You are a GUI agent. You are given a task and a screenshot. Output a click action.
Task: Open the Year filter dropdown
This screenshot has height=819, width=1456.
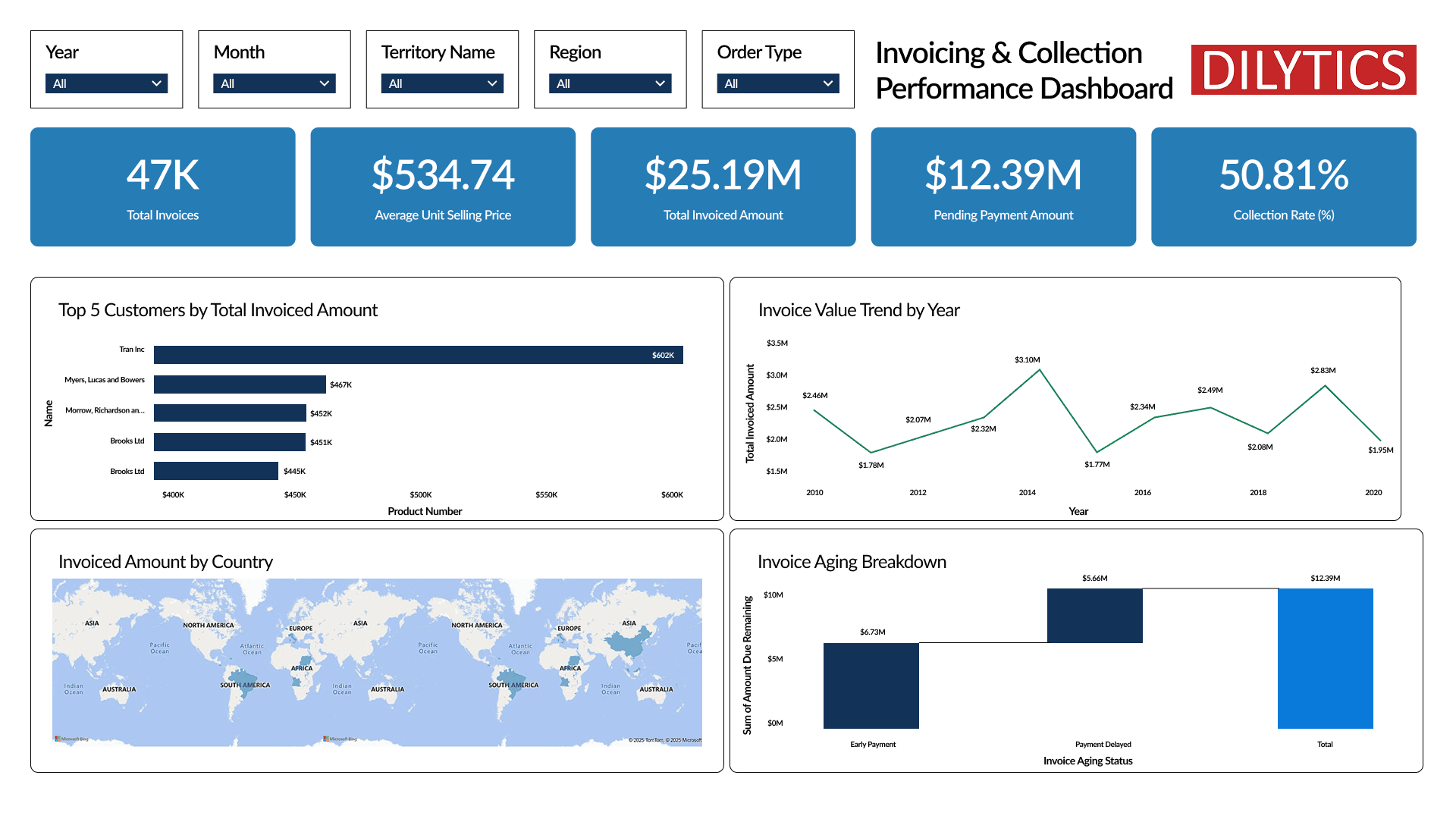[x=106, y=83]
